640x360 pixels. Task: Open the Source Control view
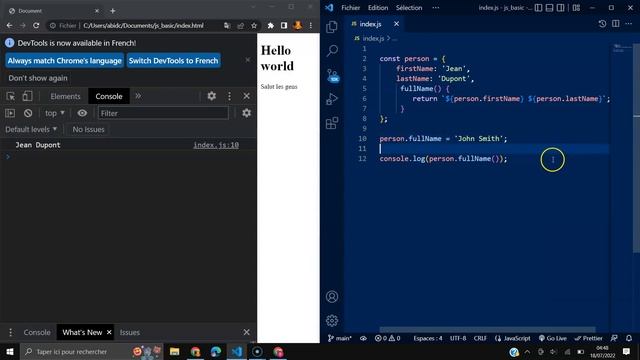(x=332, y=76)
